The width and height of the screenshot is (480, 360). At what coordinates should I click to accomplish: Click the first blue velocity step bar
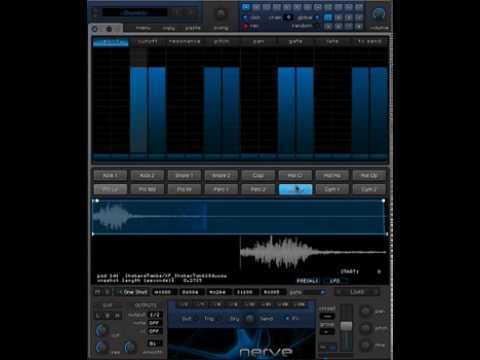(138, 110)
